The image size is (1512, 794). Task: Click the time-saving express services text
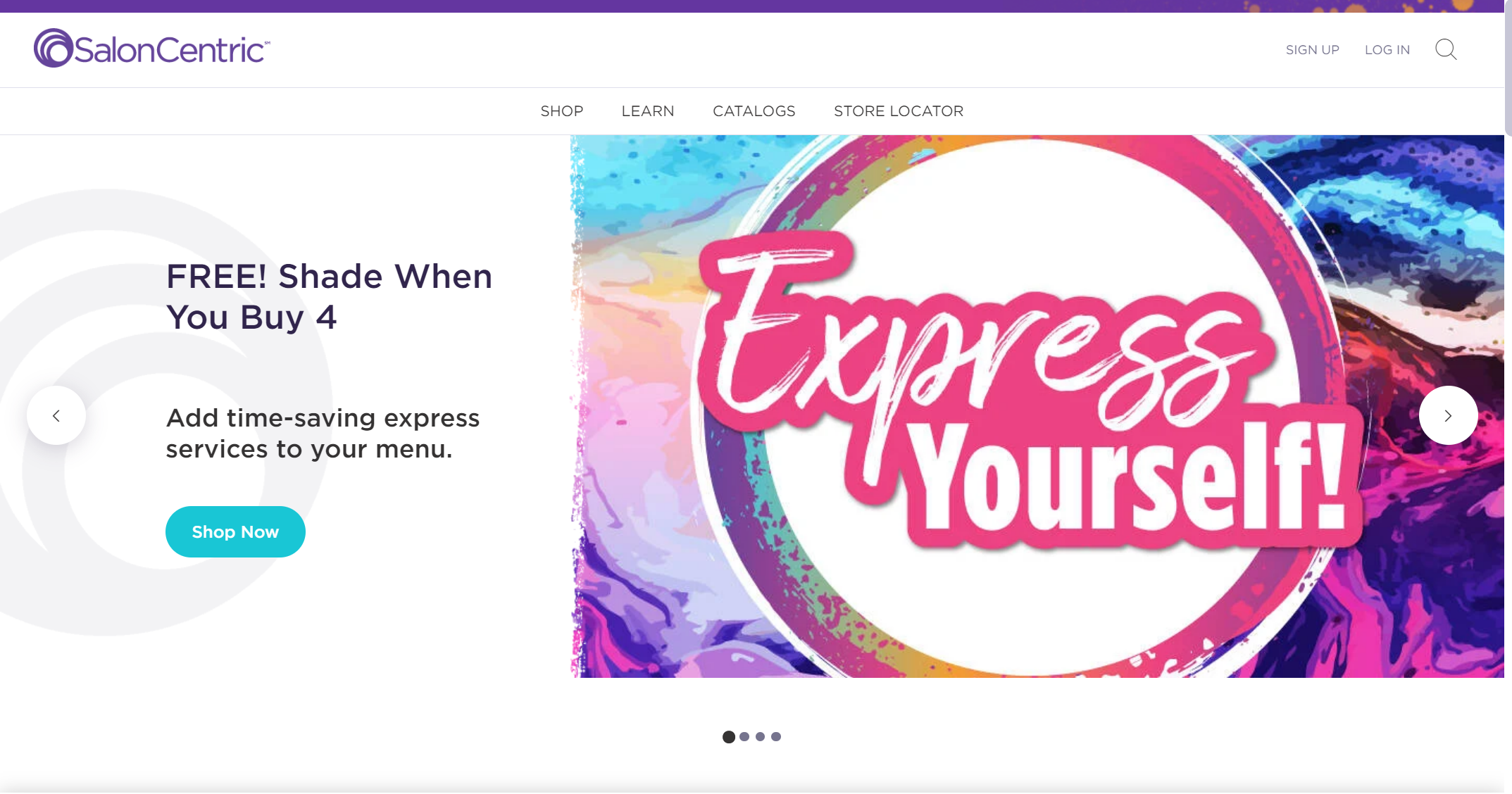[x=323, y=433]
